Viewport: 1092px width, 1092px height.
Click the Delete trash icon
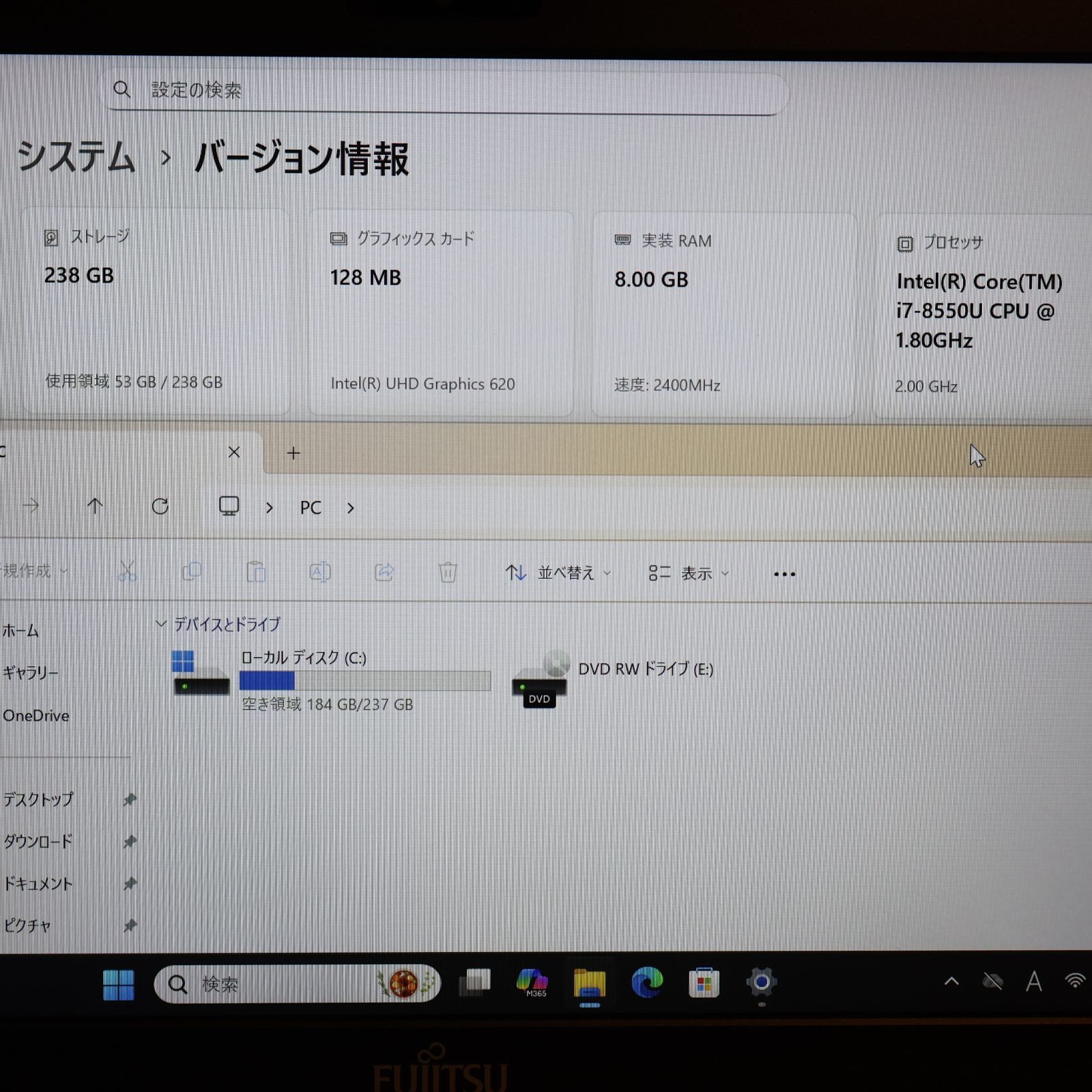(x=448, y=573)
